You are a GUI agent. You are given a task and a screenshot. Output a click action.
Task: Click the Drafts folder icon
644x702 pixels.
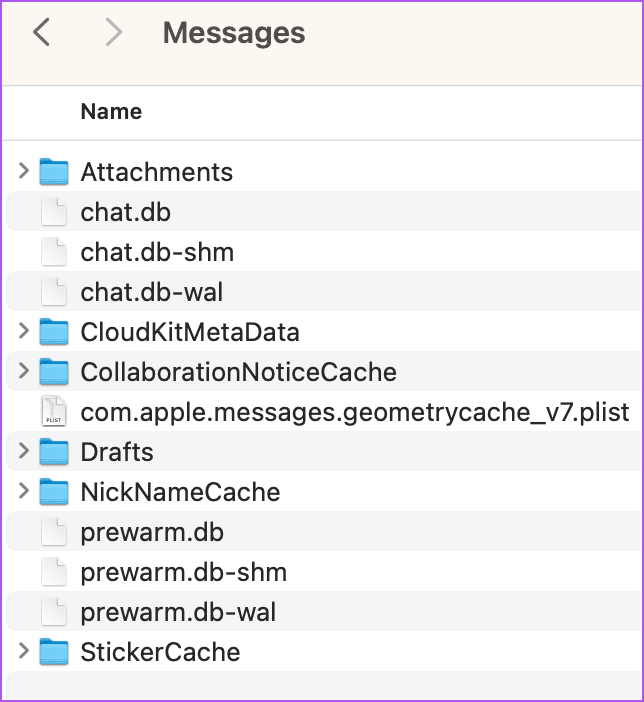(x=53, y=452)
